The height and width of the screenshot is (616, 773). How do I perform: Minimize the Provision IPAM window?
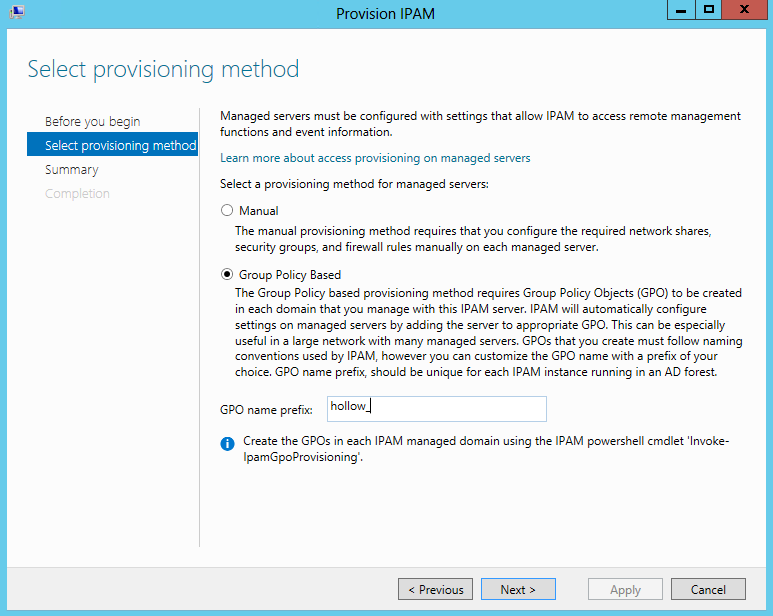click(x=680, y=11)
